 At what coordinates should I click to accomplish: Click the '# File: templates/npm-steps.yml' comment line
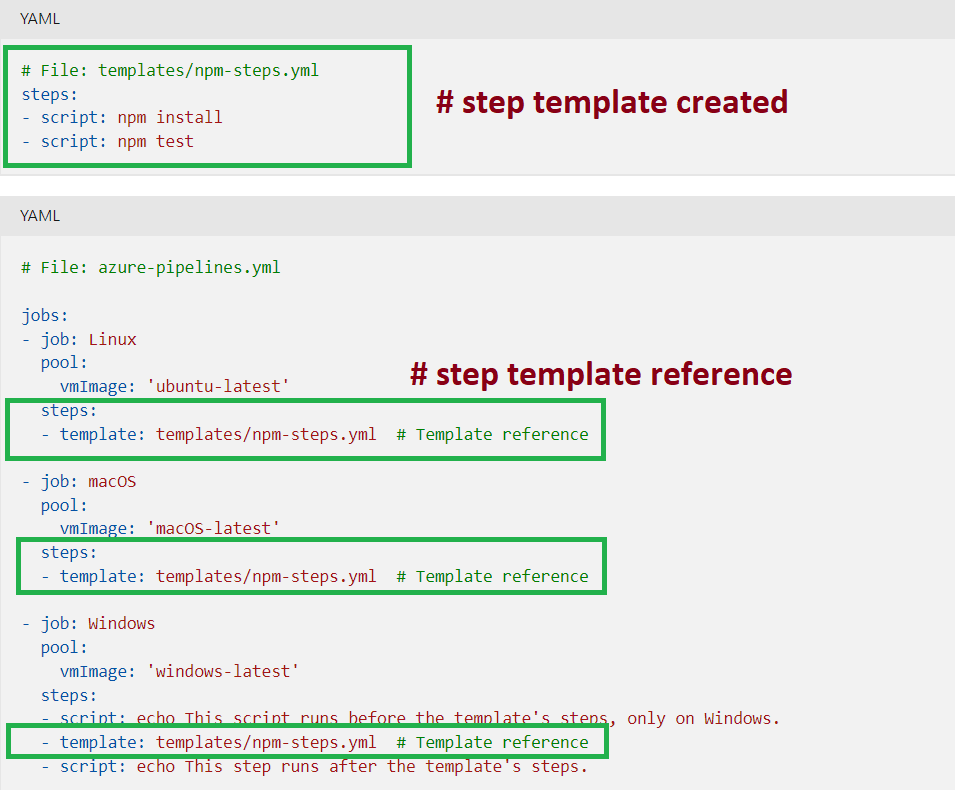point(170,71)
